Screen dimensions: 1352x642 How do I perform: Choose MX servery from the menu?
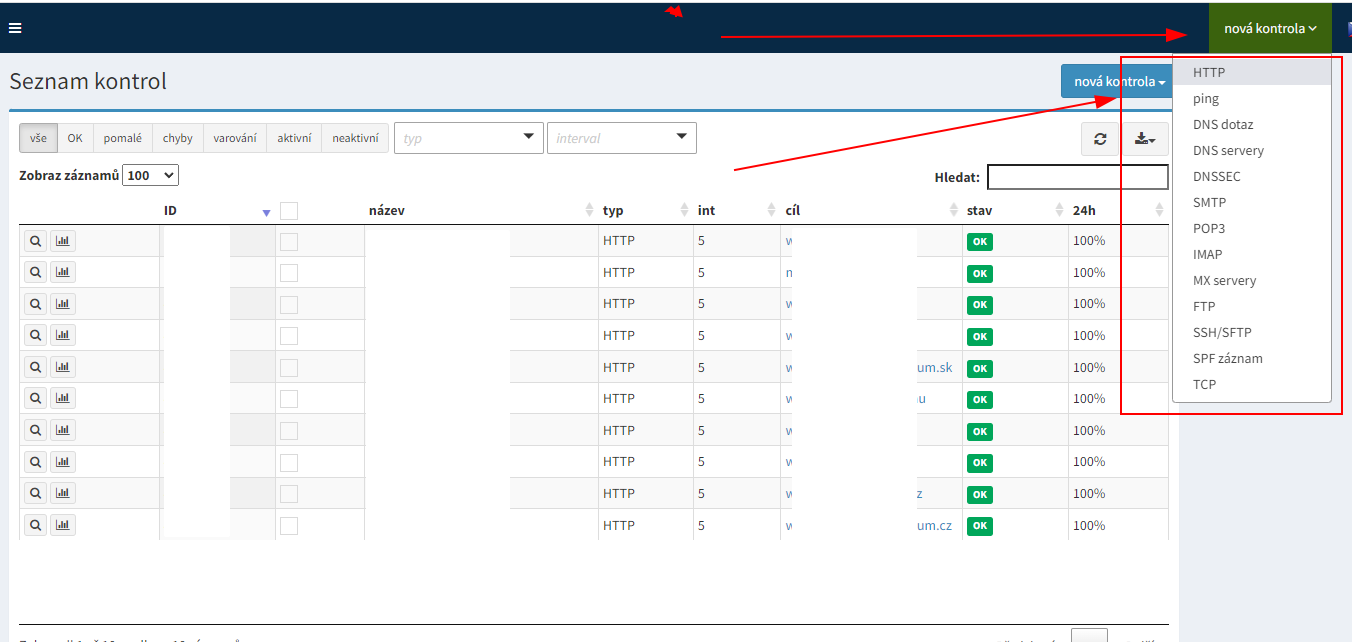tap(1252, 281)
